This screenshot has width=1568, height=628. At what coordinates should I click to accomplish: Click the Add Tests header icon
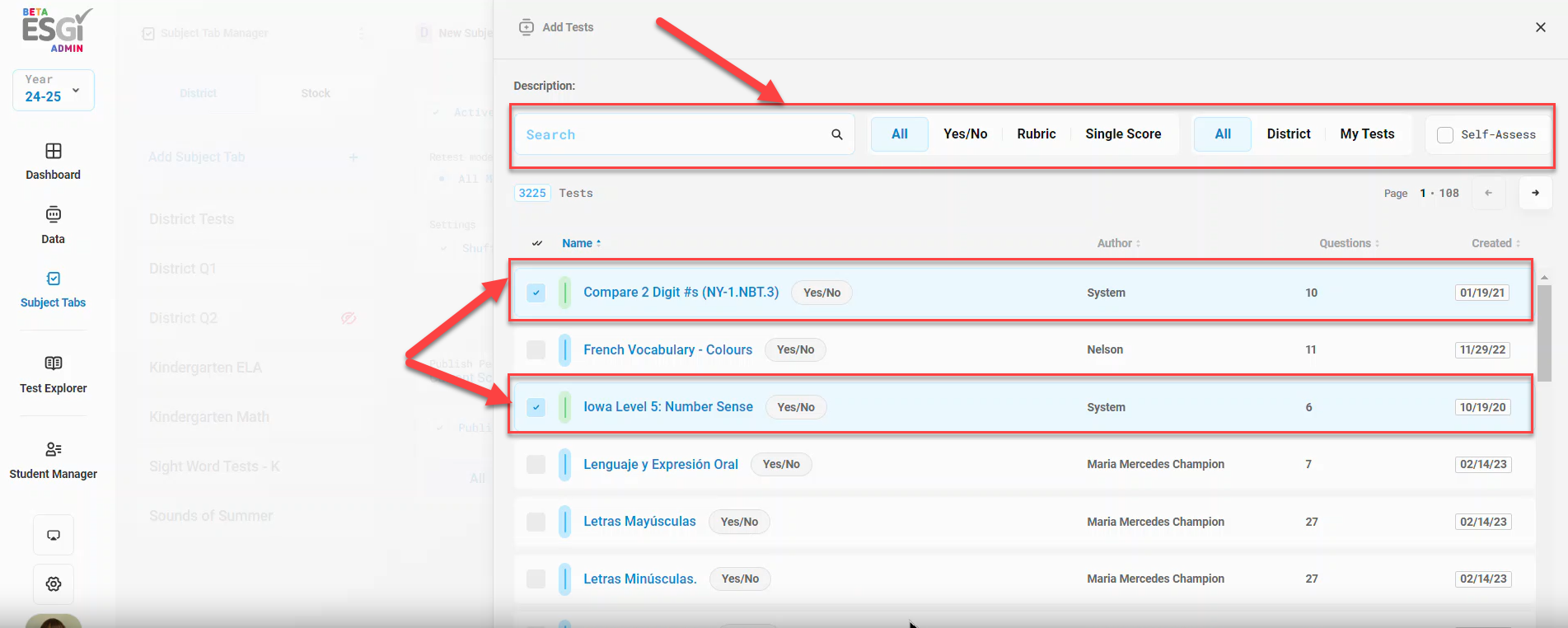[x=526, y=27]
